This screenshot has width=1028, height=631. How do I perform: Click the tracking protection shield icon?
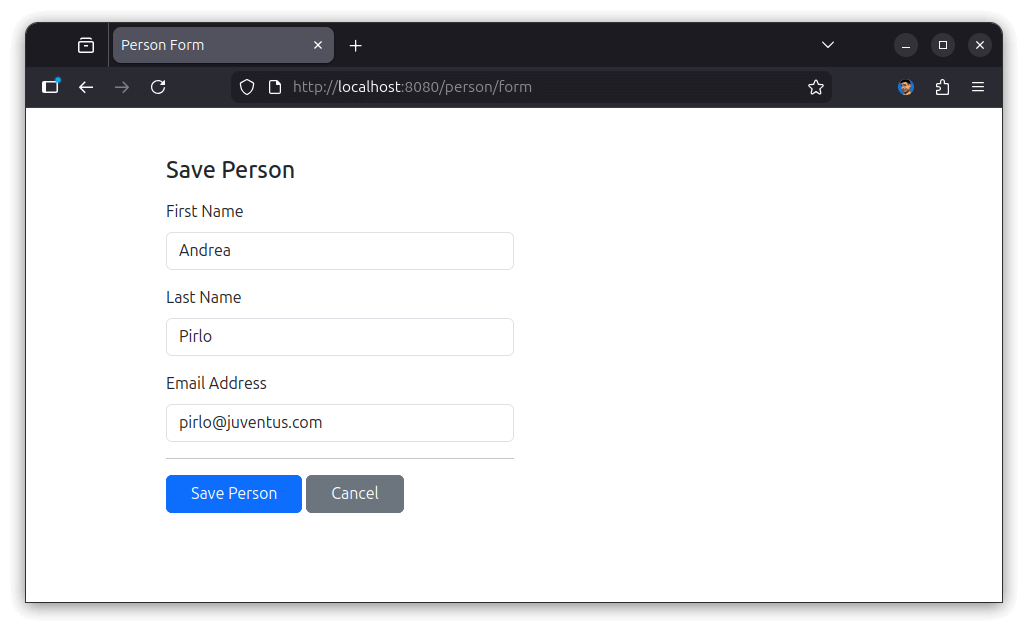[247, 87]
